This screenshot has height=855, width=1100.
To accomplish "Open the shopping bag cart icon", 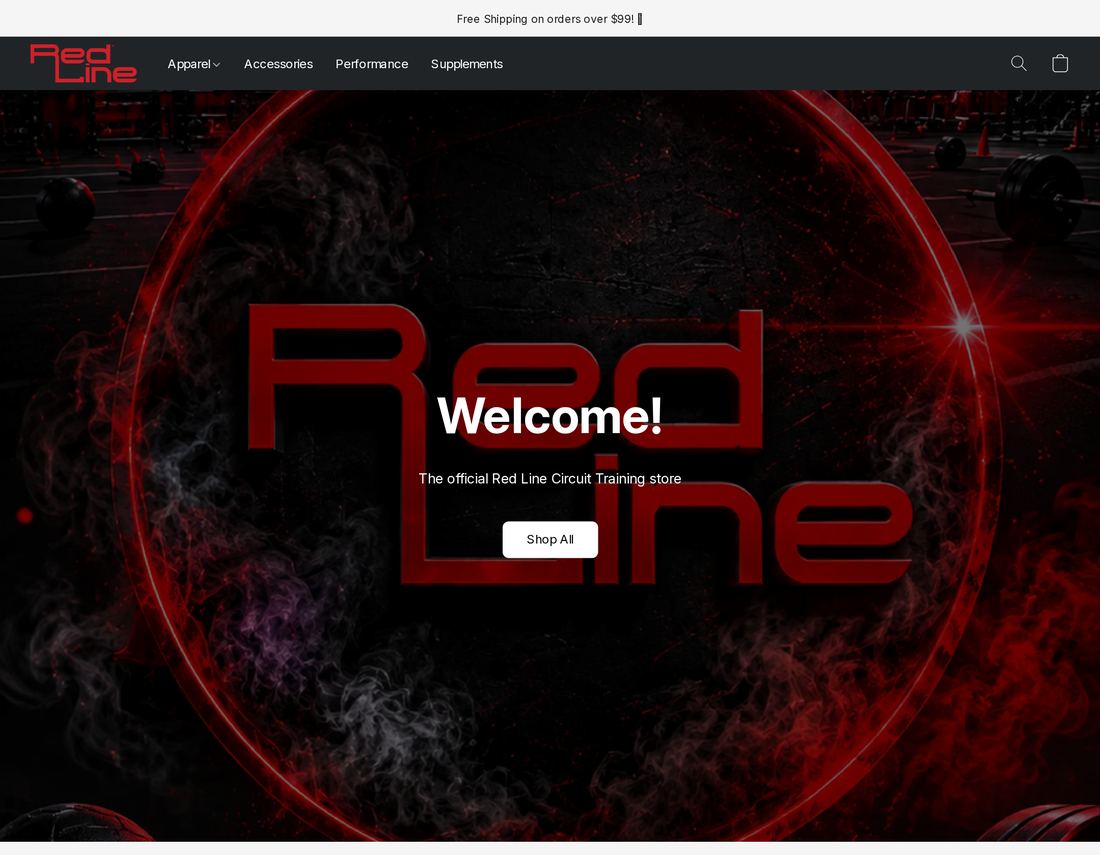I will (1060, 64).
